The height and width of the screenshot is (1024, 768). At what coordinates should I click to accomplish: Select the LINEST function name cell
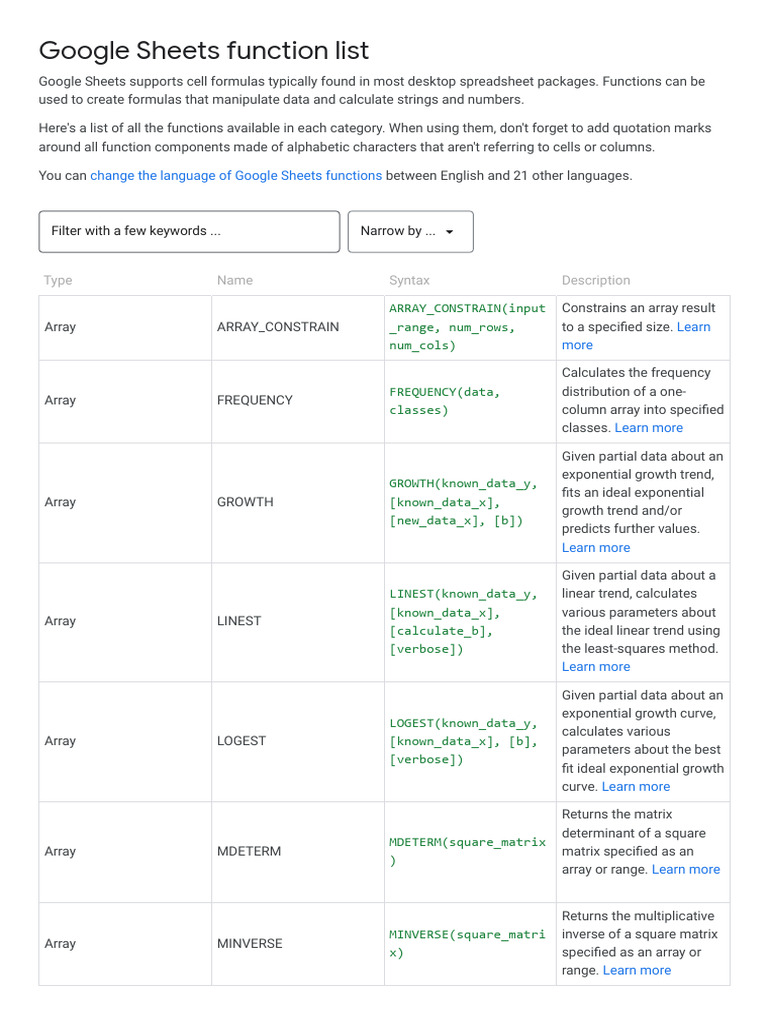[x=239, y=621]
